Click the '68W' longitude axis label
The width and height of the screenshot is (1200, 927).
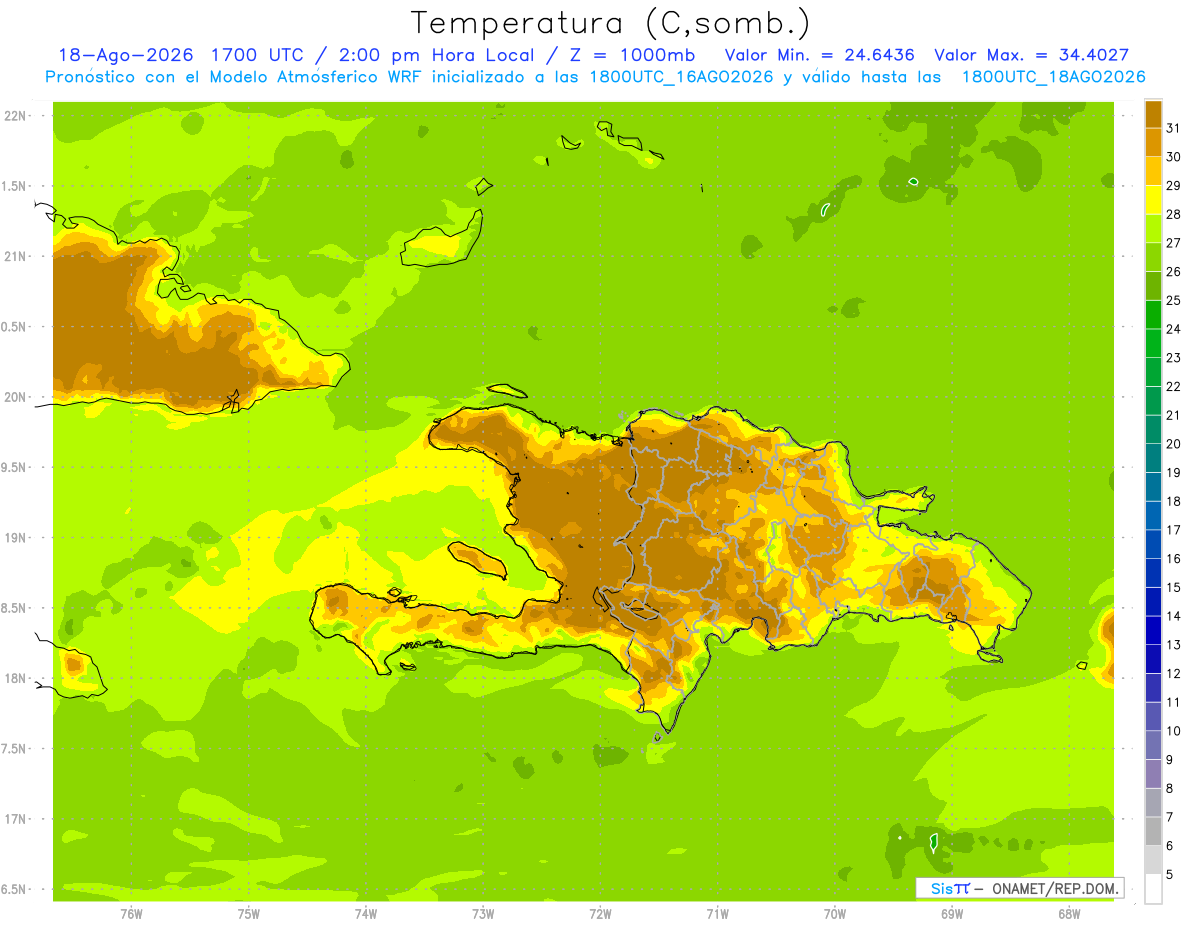coord(1068,913)
